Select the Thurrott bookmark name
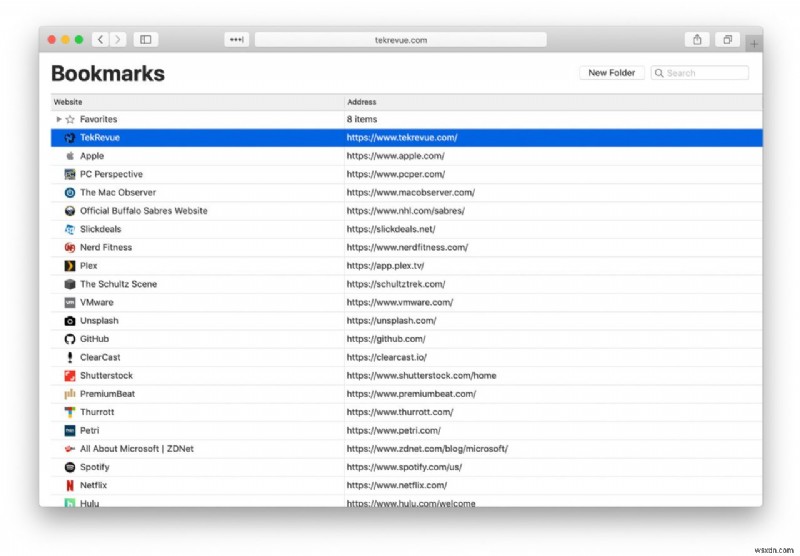800x556 pixels. click(x=97, y=412)
